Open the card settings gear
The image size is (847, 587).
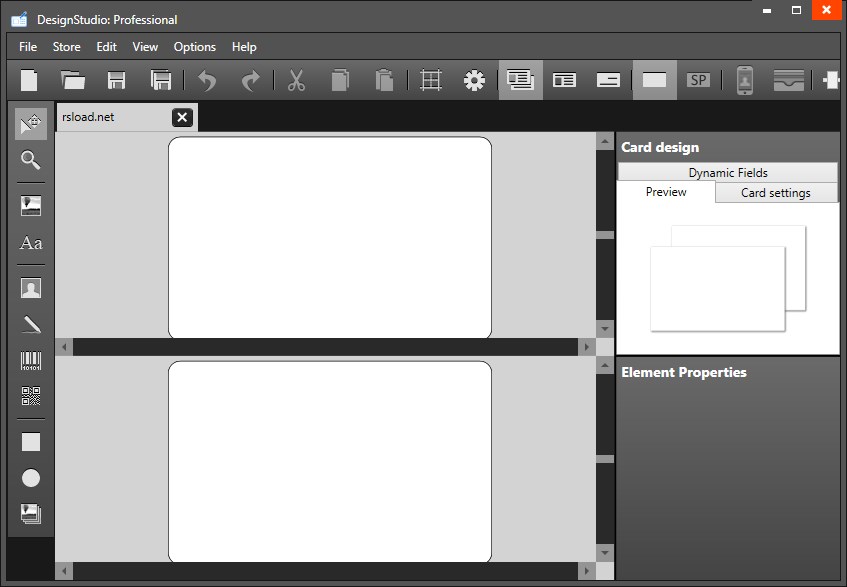pyautogui.click(x=475, y=80)
